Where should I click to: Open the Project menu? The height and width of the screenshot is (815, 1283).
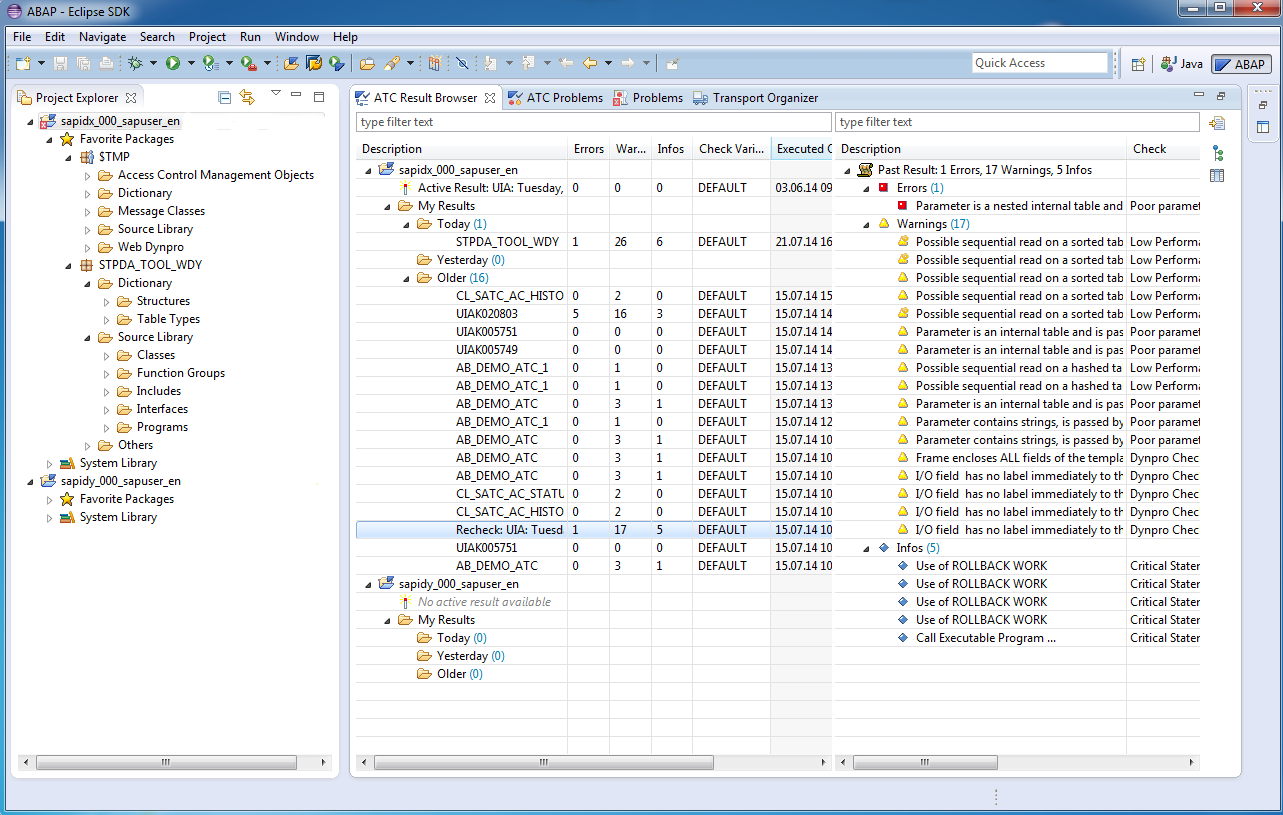[207, 37]
